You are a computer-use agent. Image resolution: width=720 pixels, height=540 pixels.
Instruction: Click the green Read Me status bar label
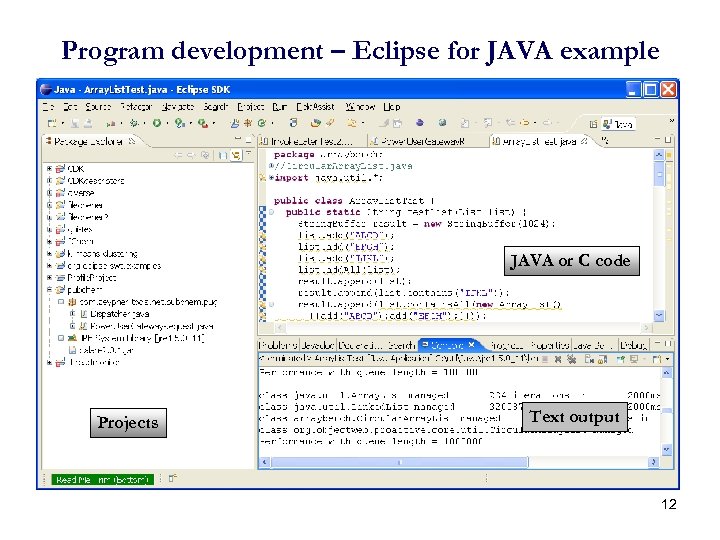[x=102, y=479]
